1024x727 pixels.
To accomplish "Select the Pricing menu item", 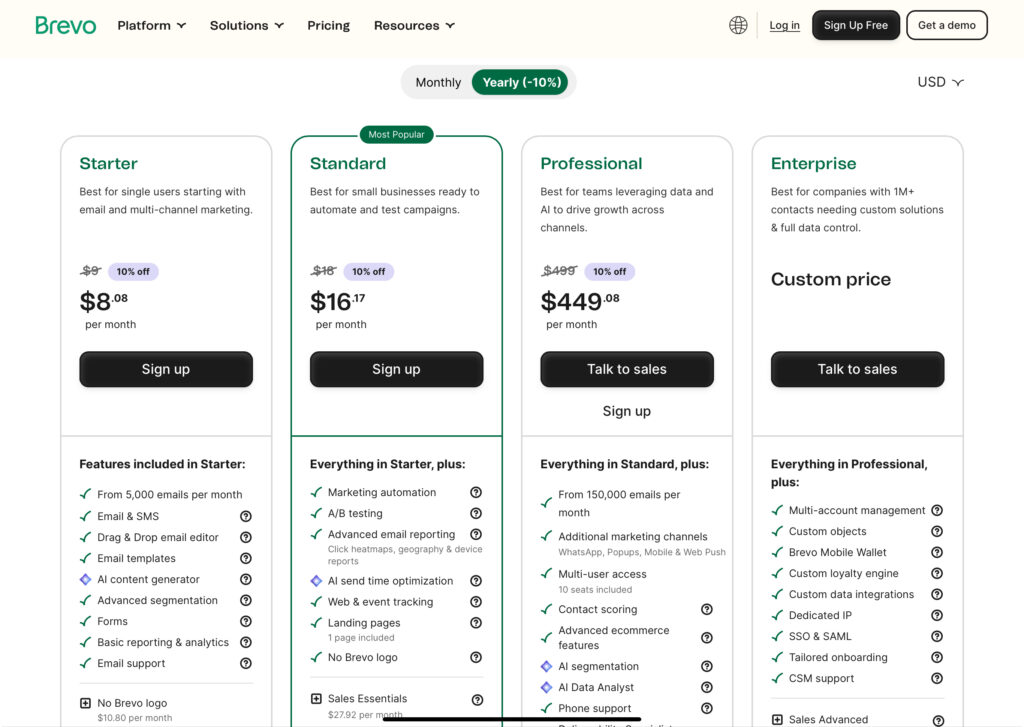I will [328, 25].
